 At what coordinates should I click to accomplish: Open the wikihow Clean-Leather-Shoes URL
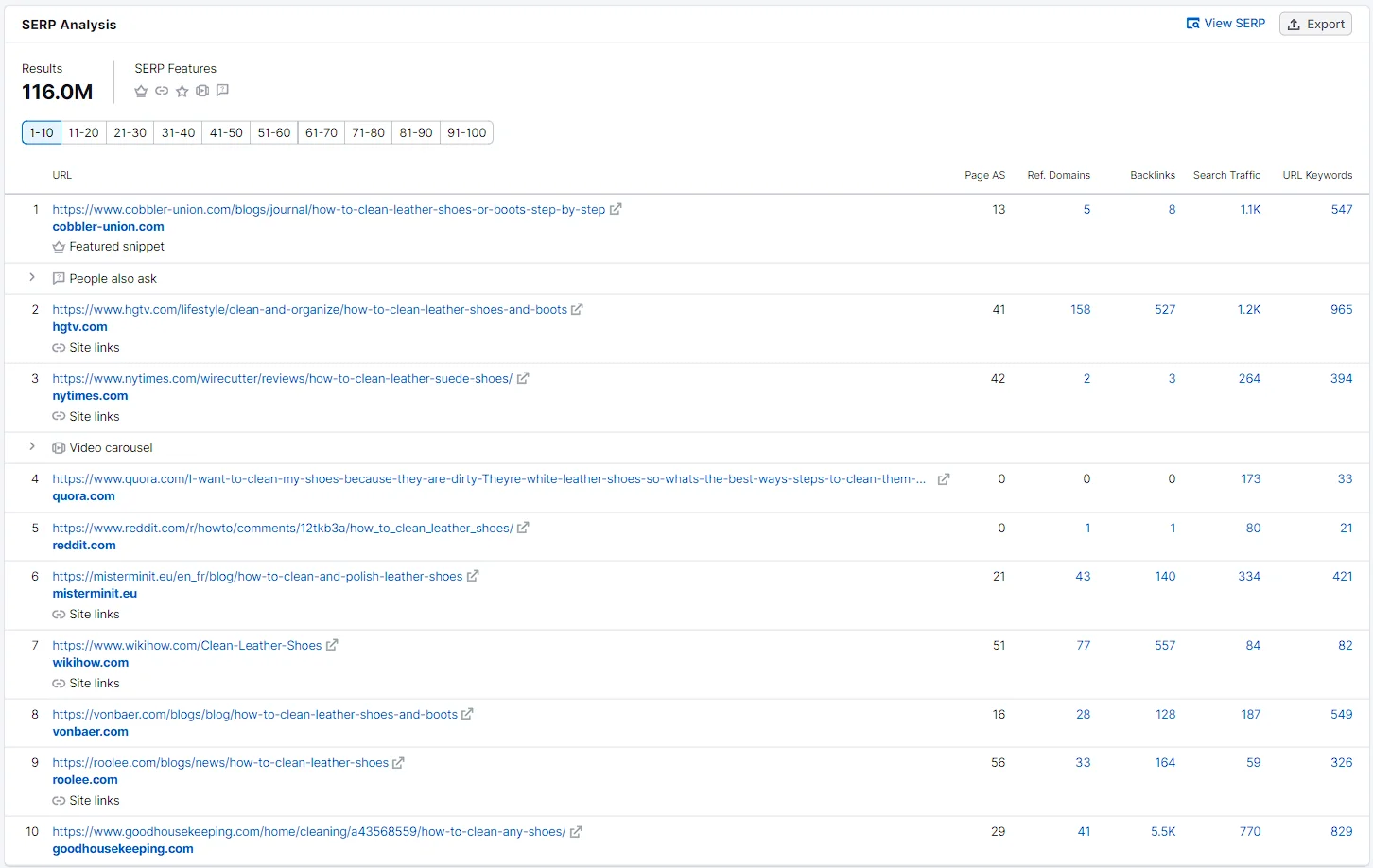187,646
